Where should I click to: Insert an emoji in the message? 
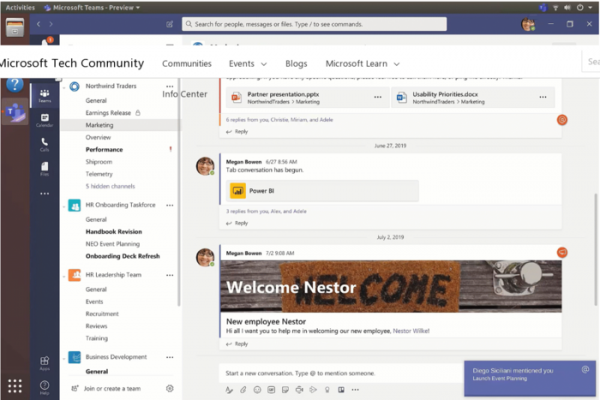[x=257, y=388]
